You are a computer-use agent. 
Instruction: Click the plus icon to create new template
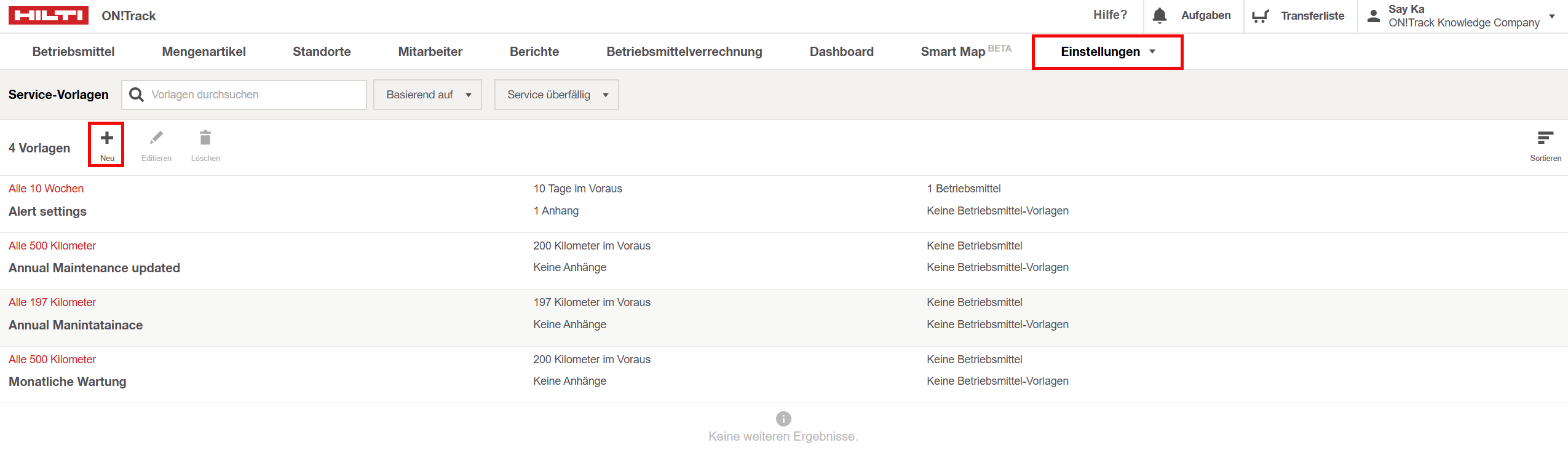coord(107,138)
